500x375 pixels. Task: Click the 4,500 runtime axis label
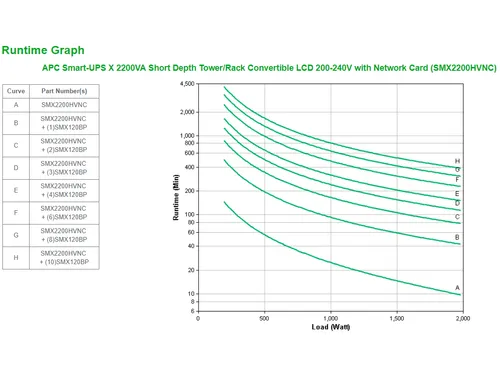coord(187,84)
